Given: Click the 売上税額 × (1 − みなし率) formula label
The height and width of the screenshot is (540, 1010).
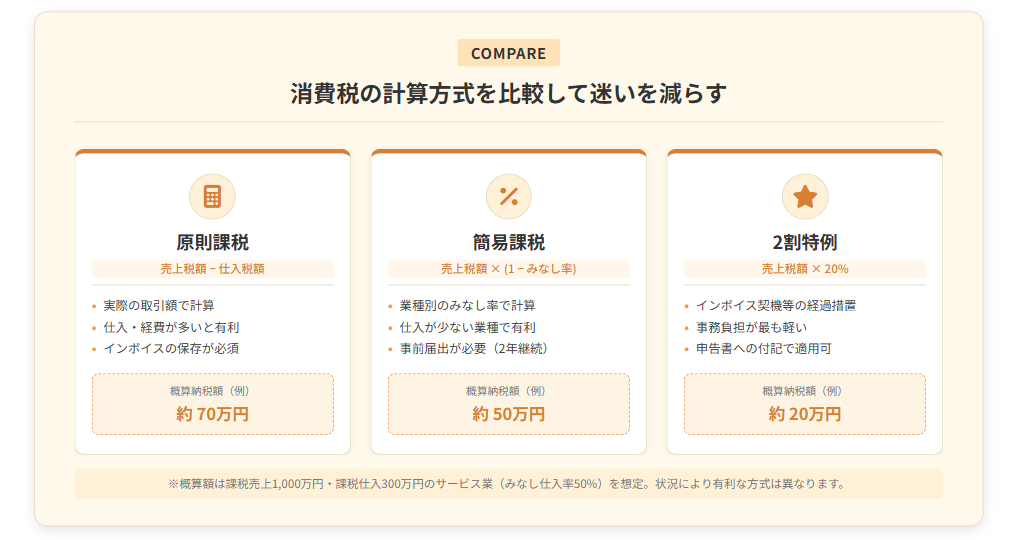Looking at the screenshot, I should [508, 269].
